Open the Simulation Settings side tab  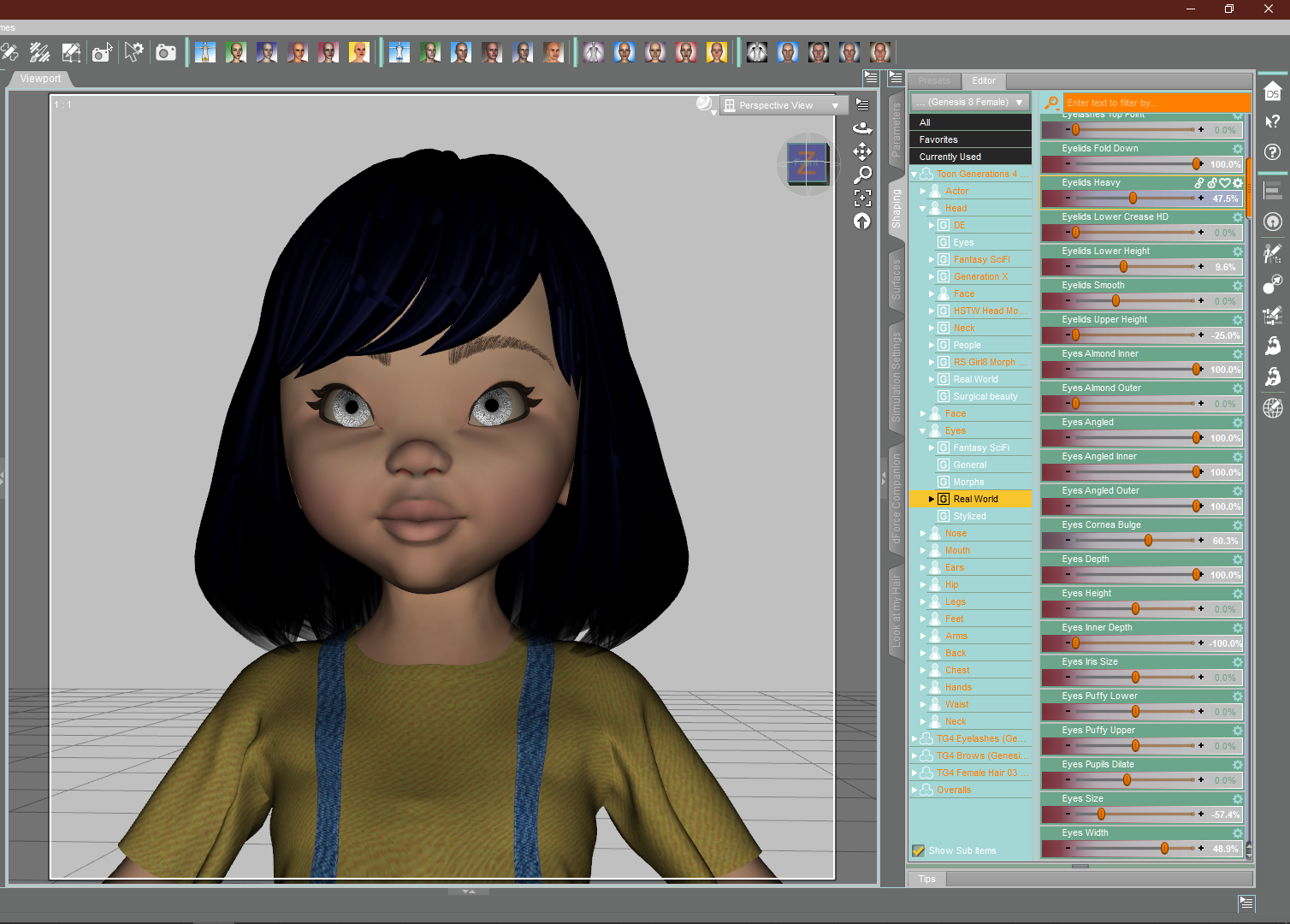click(x=896, y=377)
